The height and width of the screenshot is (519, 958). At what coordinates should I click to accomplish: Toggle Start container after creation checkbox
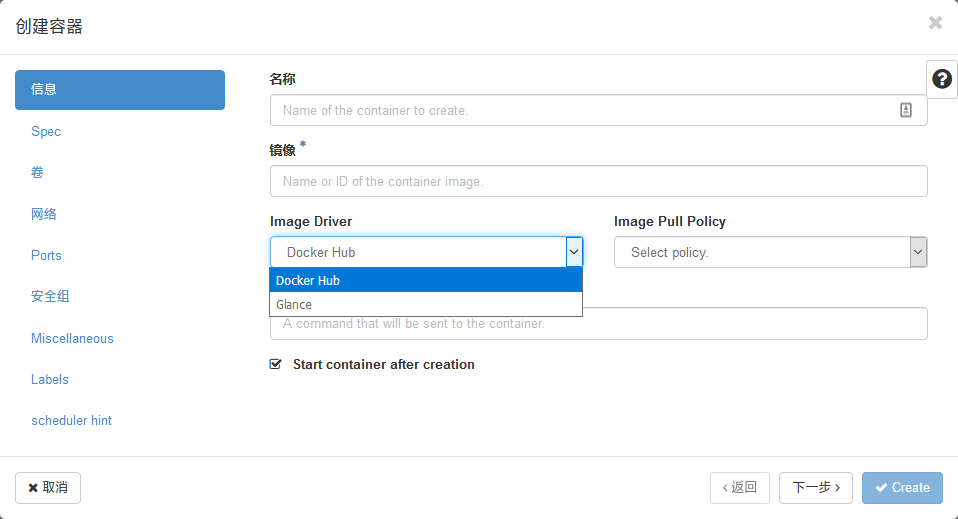pos(276,365)
